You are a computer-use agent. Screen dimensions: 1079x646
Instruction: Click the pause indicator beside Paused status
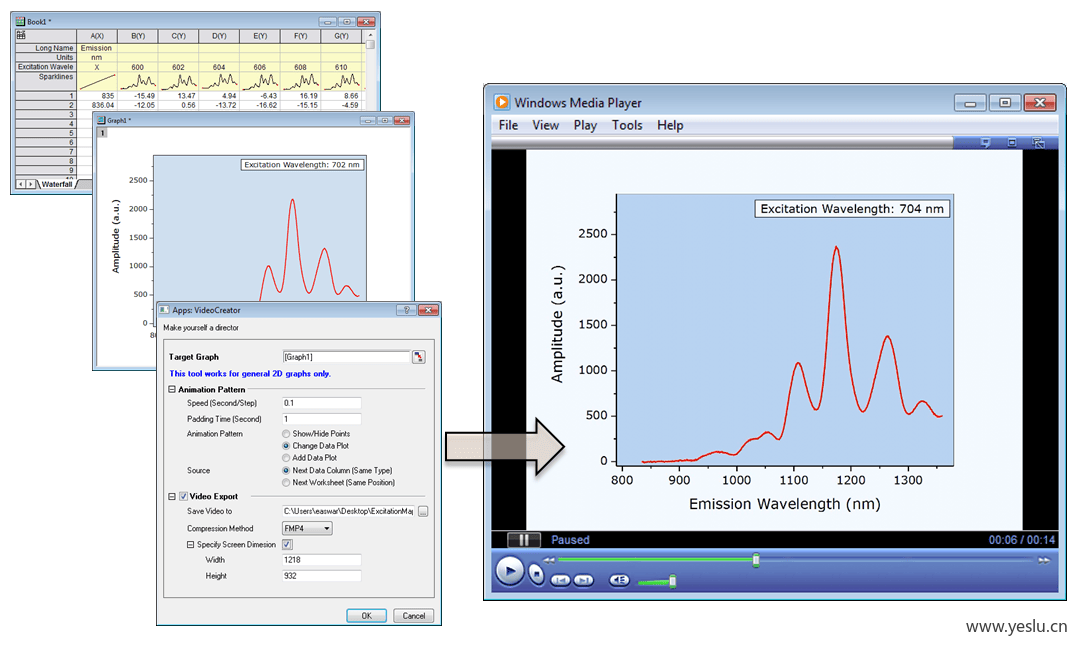(523, 540)
